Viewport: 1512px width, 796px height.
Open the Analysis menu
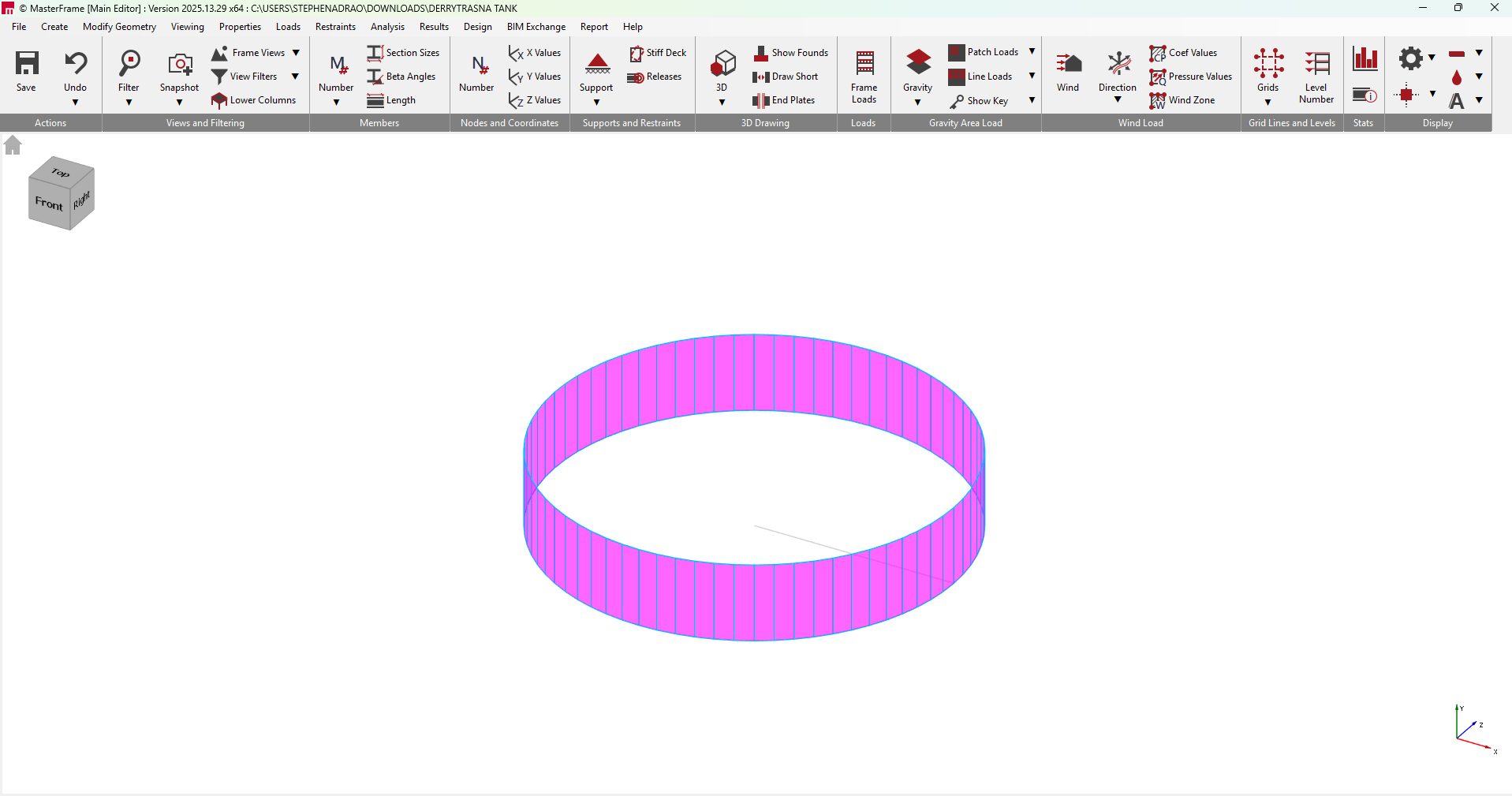387,27
